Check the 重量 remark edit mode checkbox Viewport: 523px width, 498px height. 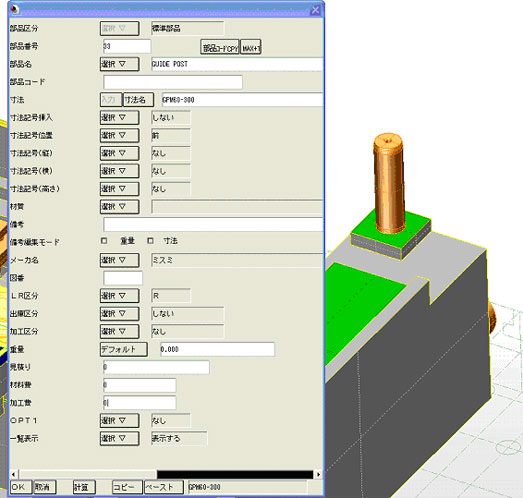point(104,240)
